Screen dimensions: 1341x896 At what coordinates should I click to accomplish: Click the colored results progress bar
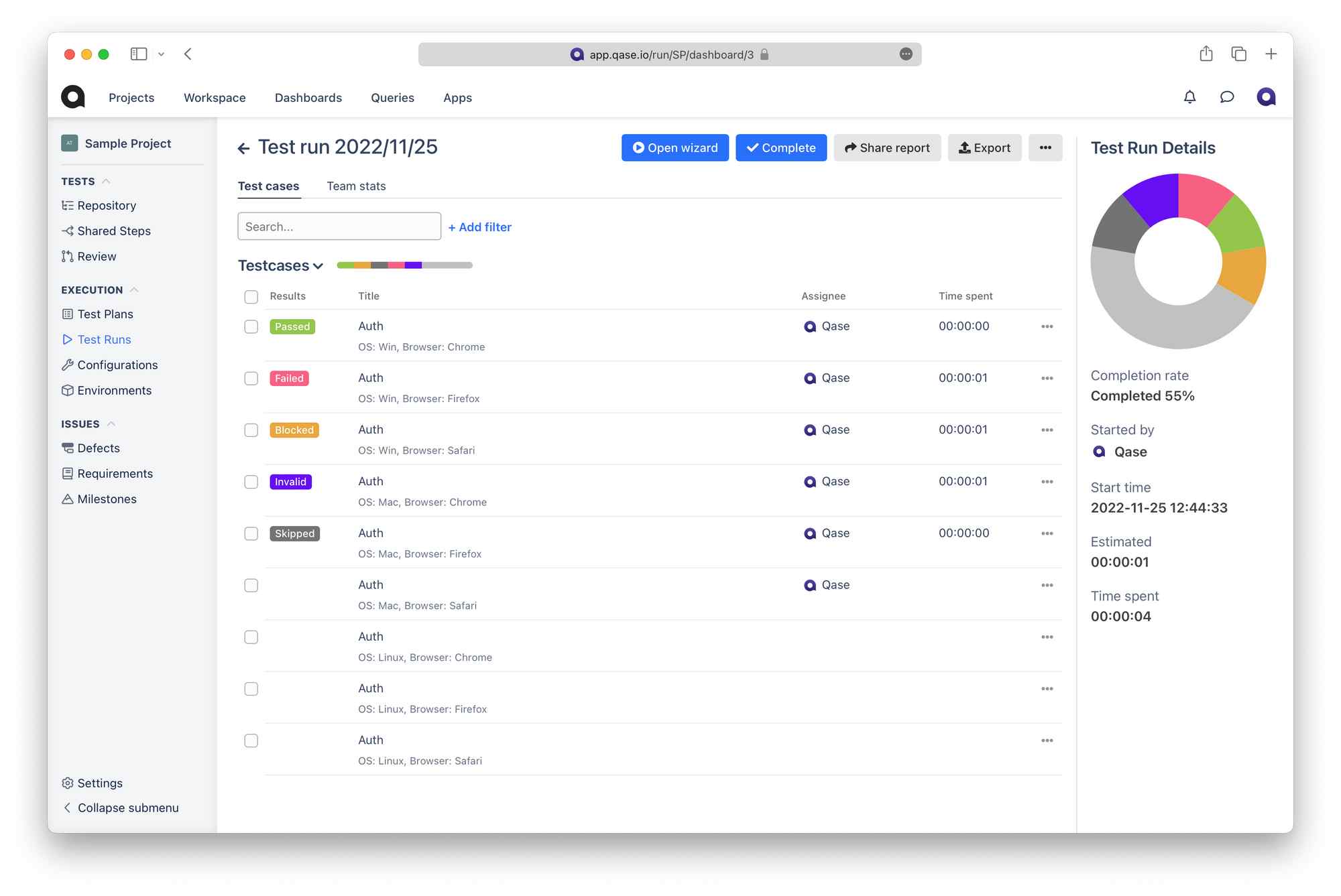(x=404, y=265)
